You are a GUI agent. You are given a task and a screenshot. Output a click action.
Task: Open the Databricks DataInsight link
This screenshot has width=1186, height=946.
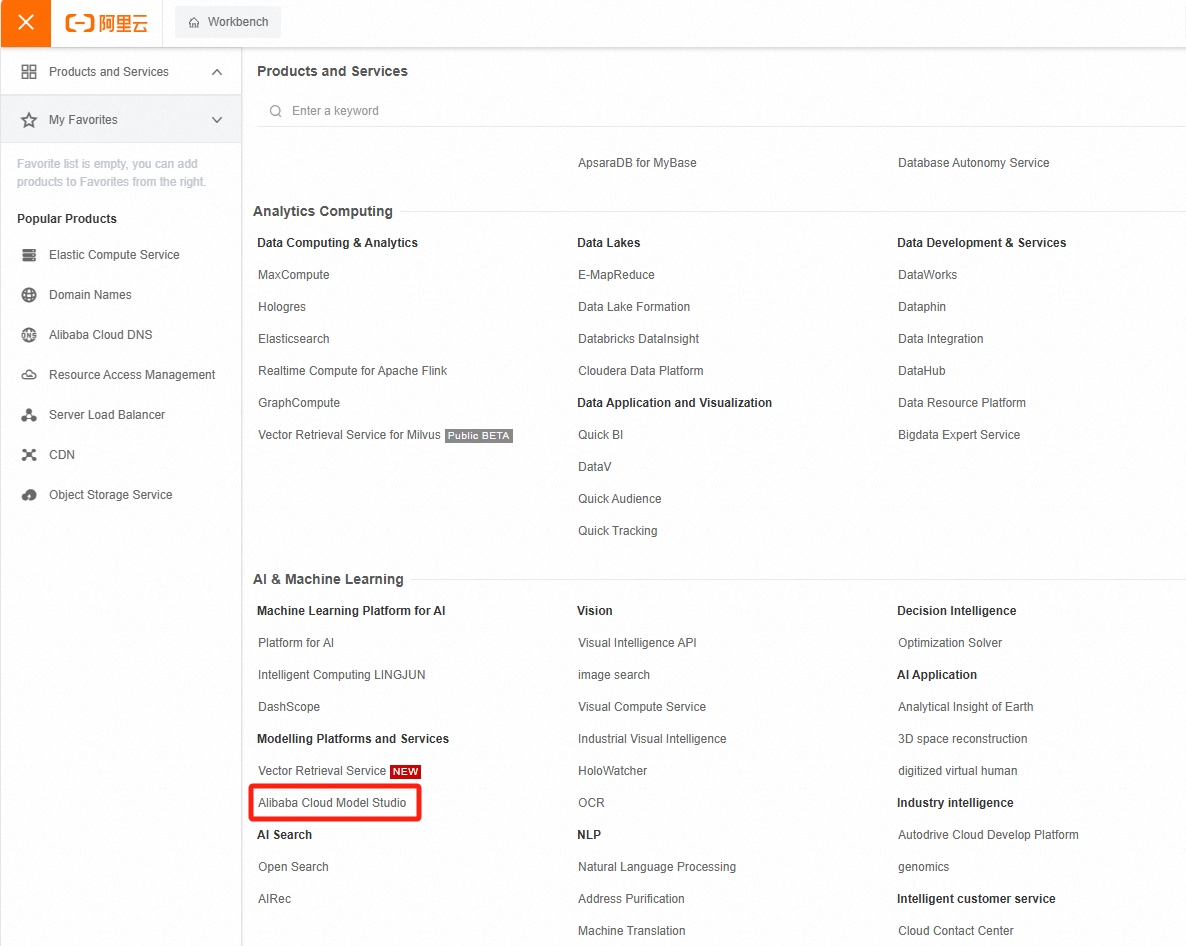coord(638,339)
